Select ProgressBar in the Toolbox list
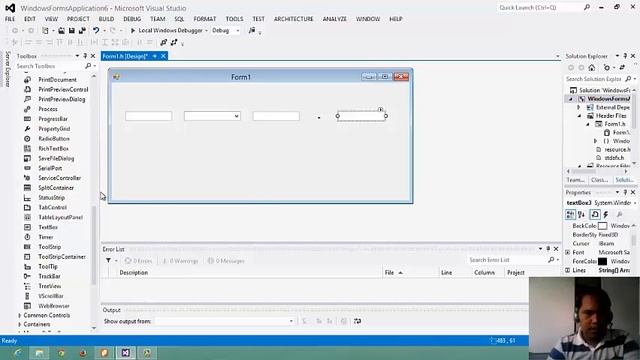Viewport: 640px width, 360px height. click(x=53, y=119)
